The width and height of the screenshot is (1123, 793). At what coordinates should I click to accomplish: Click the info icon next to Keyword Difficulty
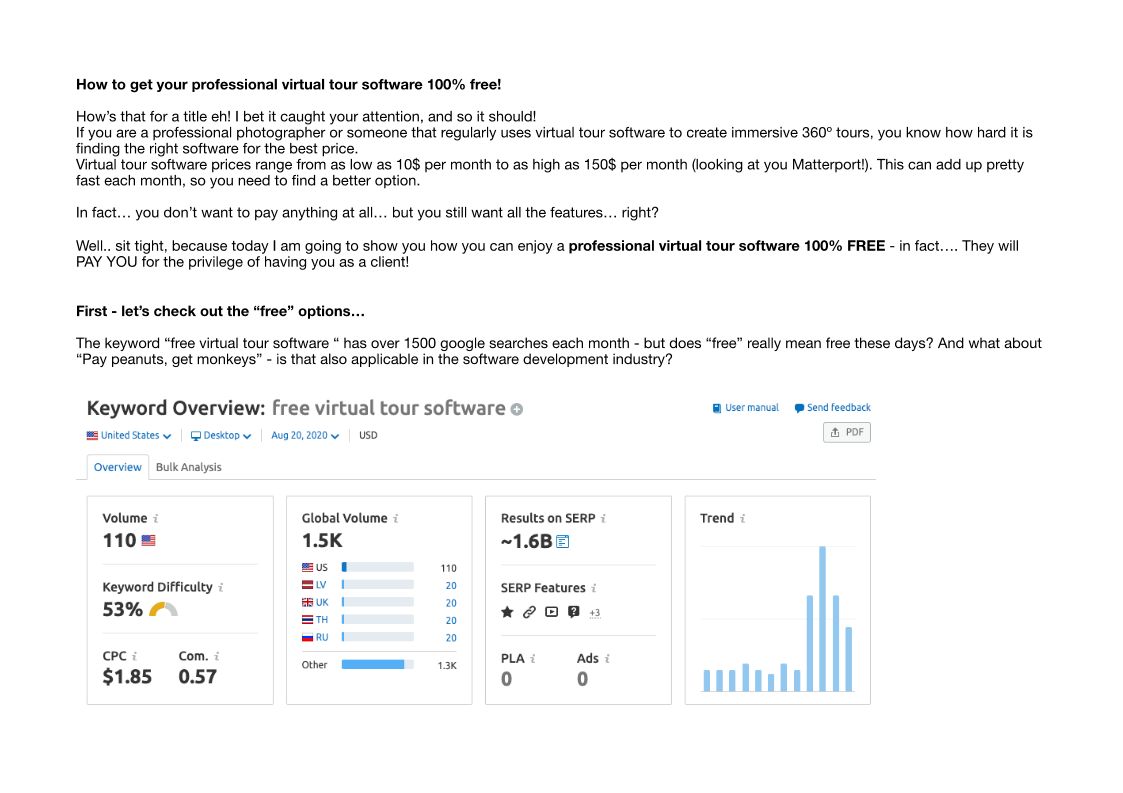pos(221,588)
